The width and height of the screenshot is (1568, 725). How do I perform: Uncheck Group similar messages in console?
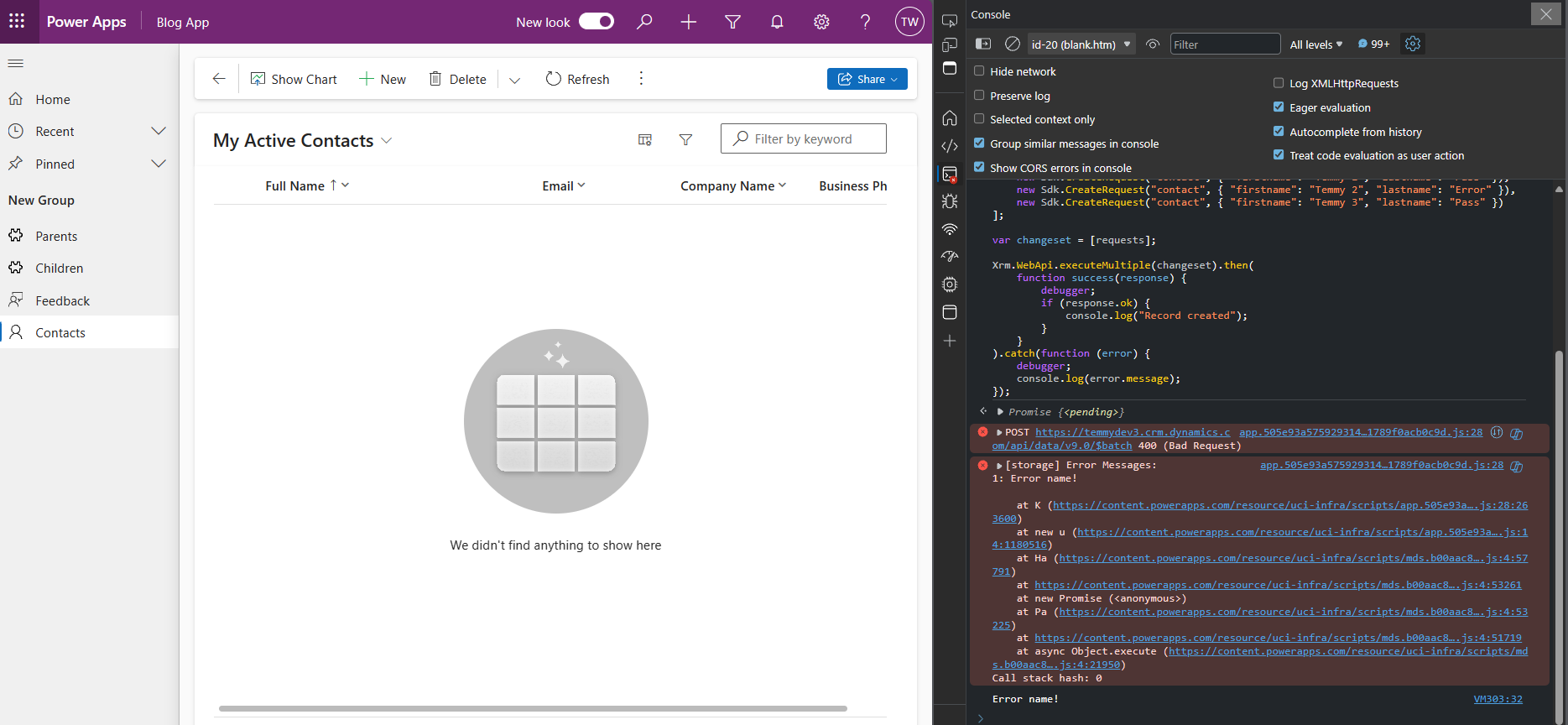[x=979, y=143]
